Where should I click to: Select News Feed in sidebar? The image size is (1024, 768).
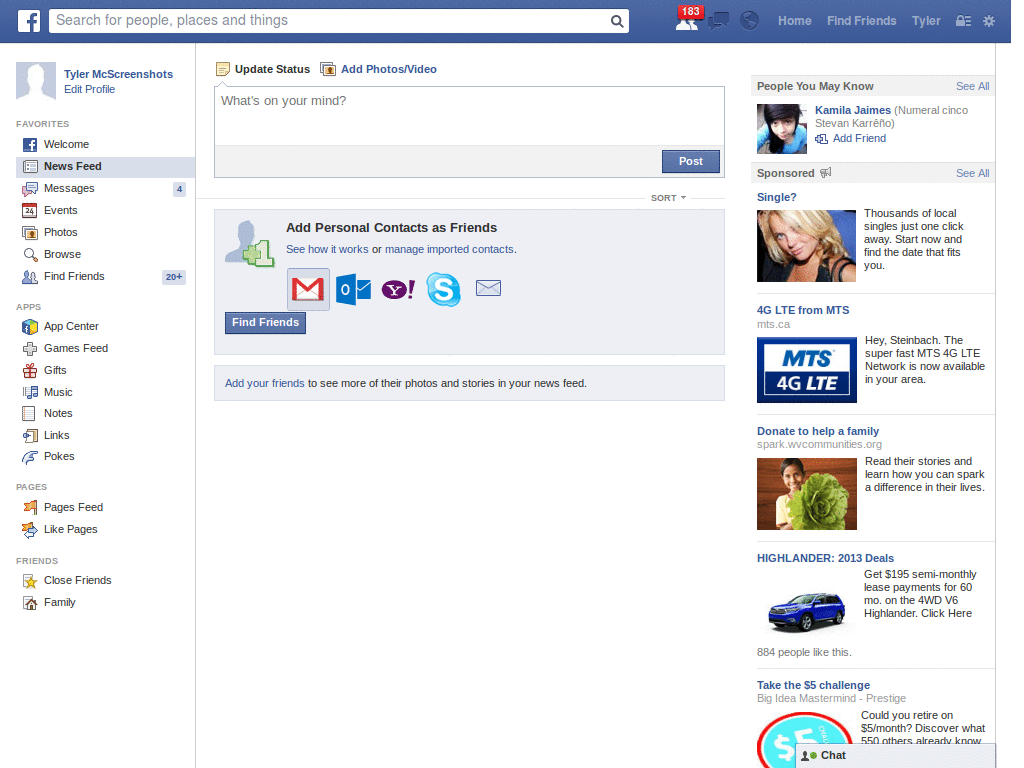[x=105, y=167]
